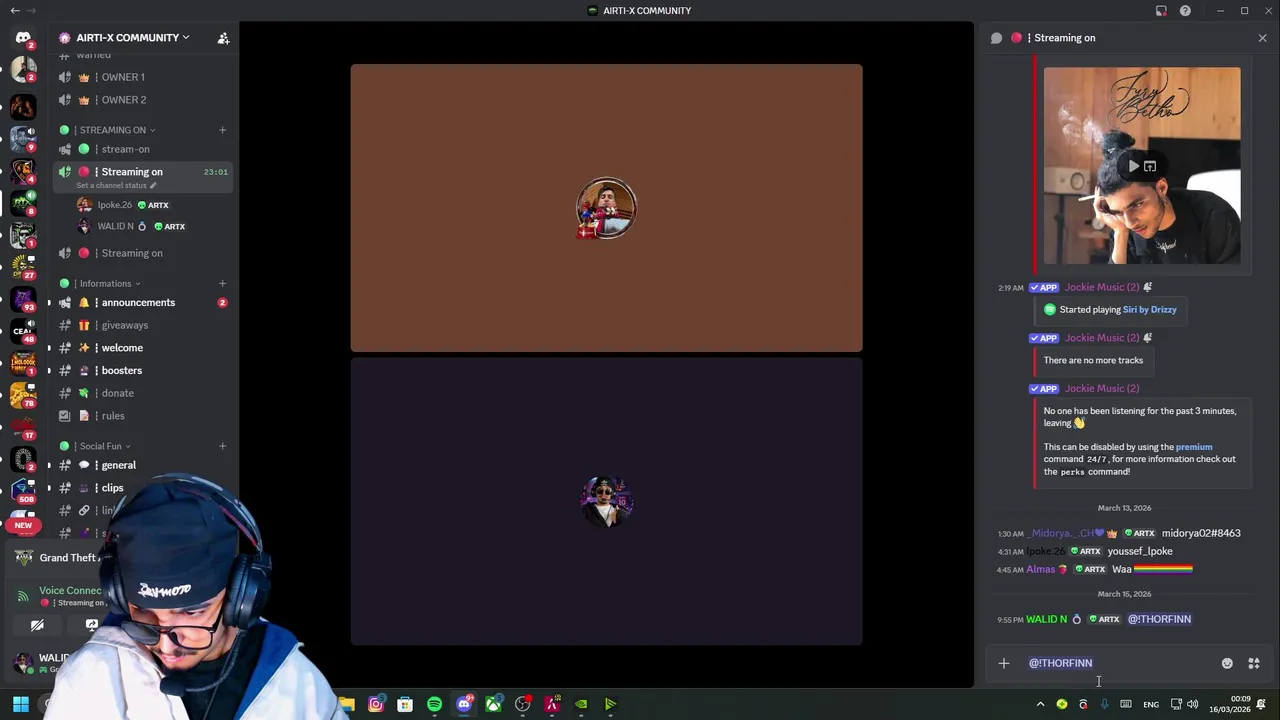Go back using the top-left arrow
Image resolution: width=1280 pixels, height=720 pixels.
(x=15, y=11)
